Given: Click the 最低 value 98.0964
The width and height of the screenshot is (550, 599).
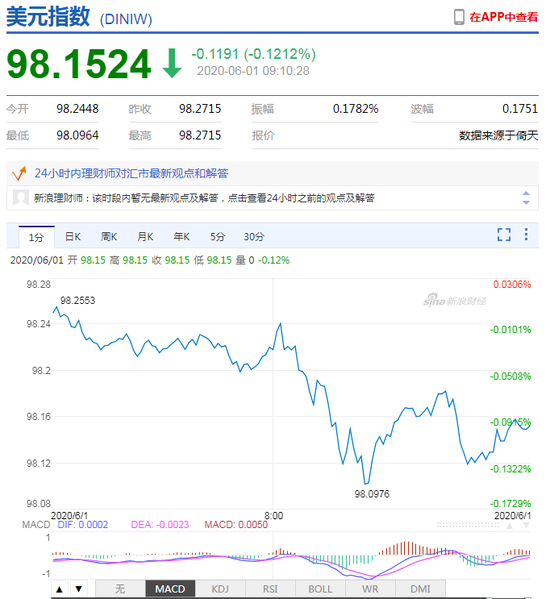Looking at the screenshot, I should (x=78, y=135).
